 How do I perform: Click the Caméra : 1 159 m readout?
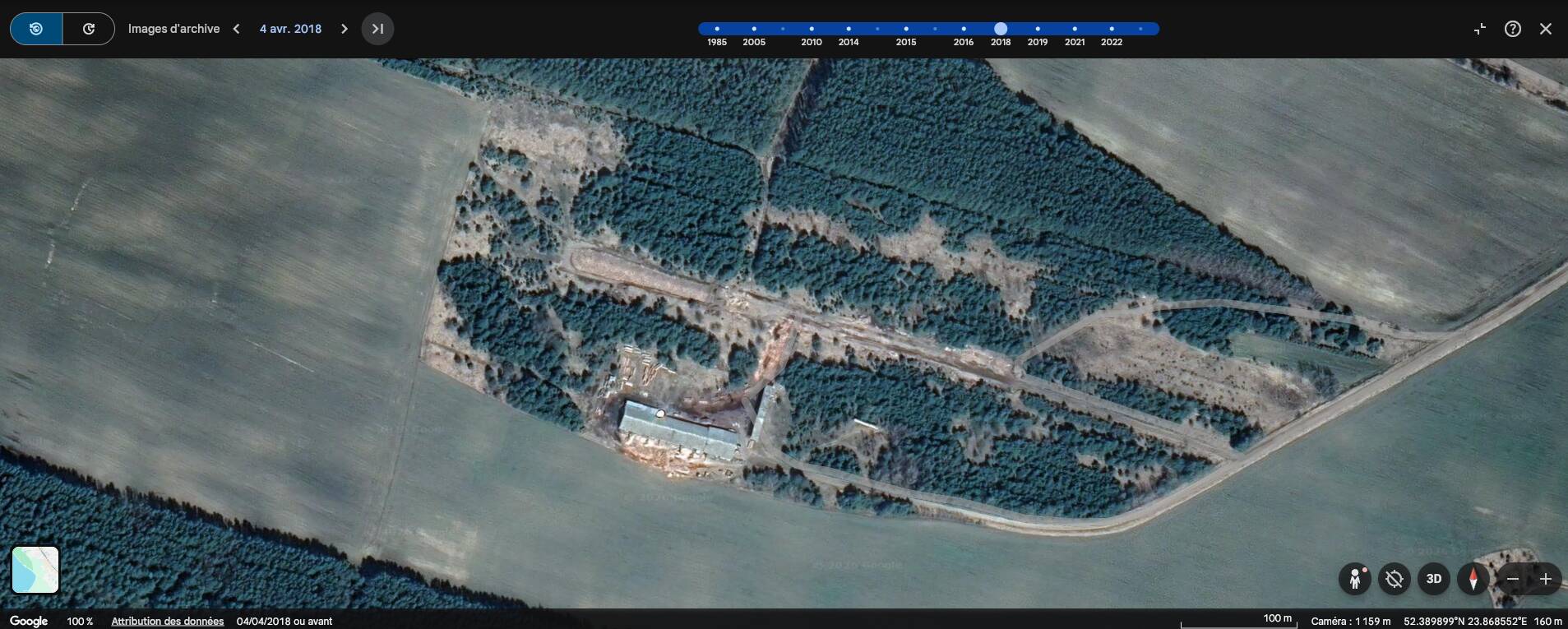(x=1351, y=621)
